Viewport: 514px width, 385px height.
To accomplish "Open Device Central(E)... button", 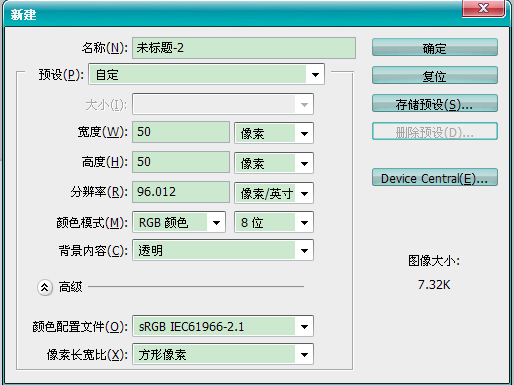I will [435, 177].
